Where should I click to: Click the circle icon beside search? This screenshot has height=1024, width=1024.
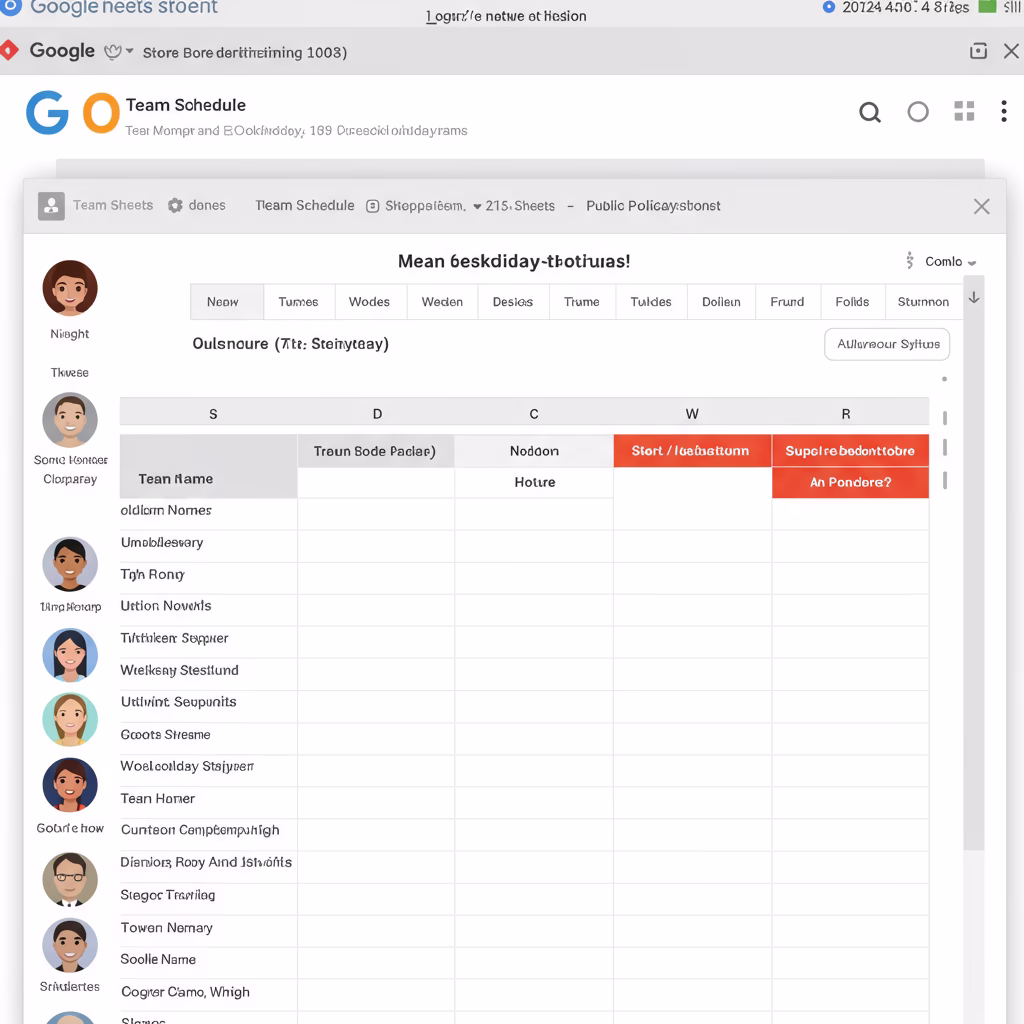point(918,112)
